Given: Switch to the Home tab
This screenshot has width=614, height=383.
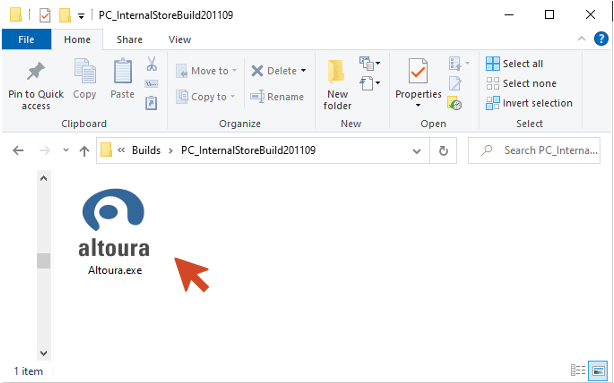Looking at the screenshot, I should point(77,40).
